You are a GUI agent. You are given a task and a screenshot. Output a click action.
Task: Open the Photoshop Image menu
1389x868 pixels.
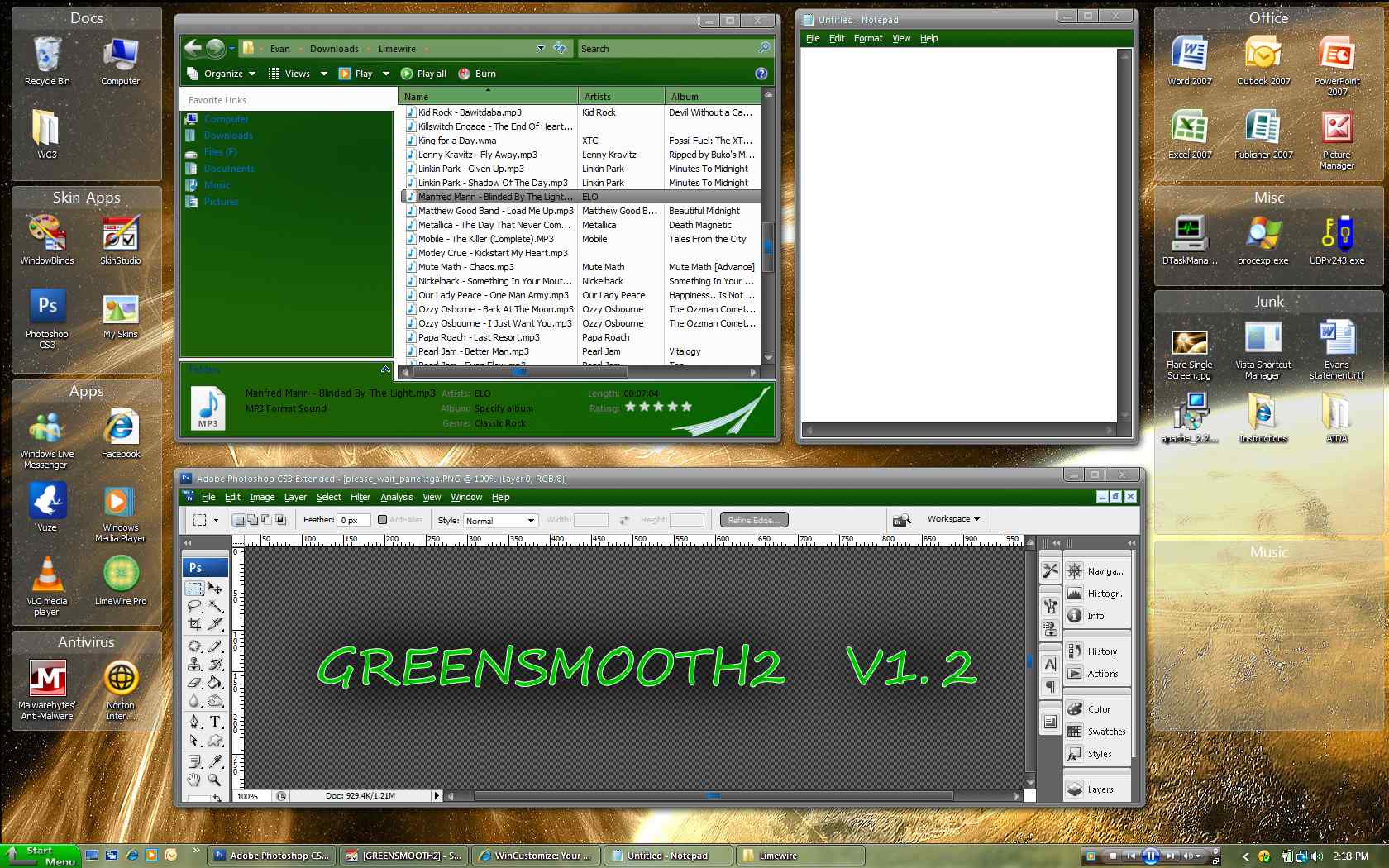click(262, 497)
